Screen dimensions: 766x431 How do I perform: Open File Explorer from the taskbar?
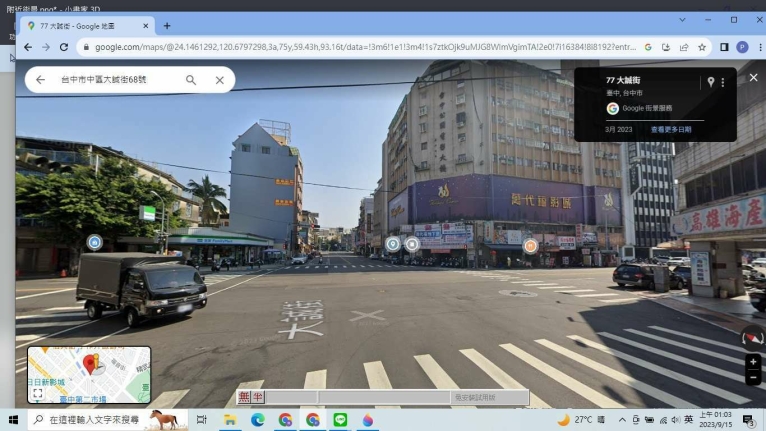pyautogui.click(x=230, y=420)
